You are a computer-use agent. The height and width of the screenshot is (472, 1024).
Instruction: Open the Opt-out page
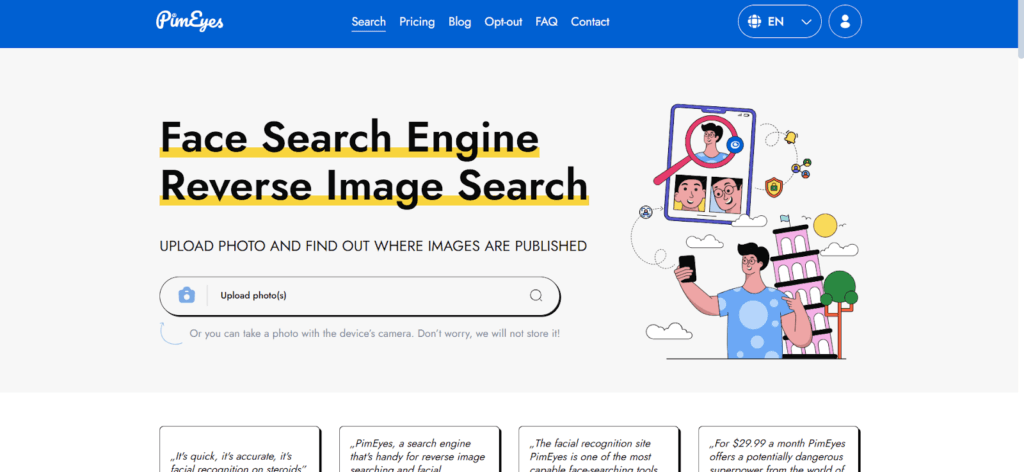(504, 22)
